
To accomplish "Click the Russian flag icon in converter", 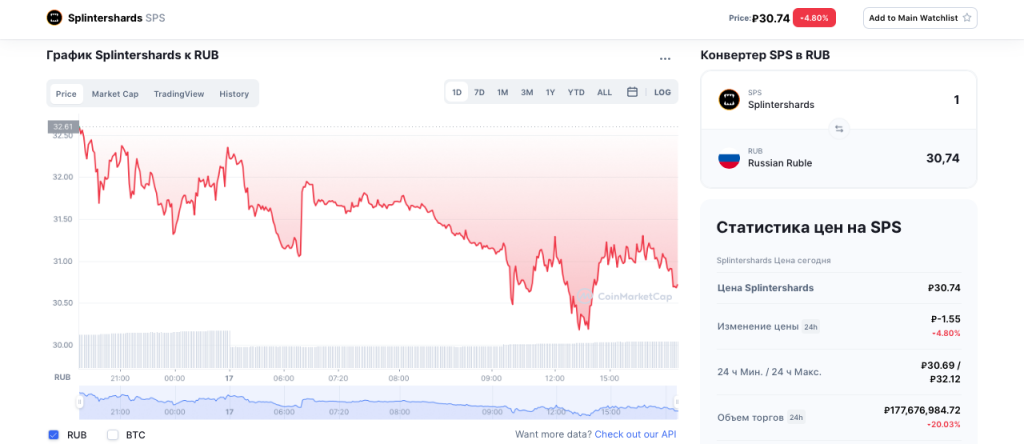I will pyautogui.click(x=728, y=158).
